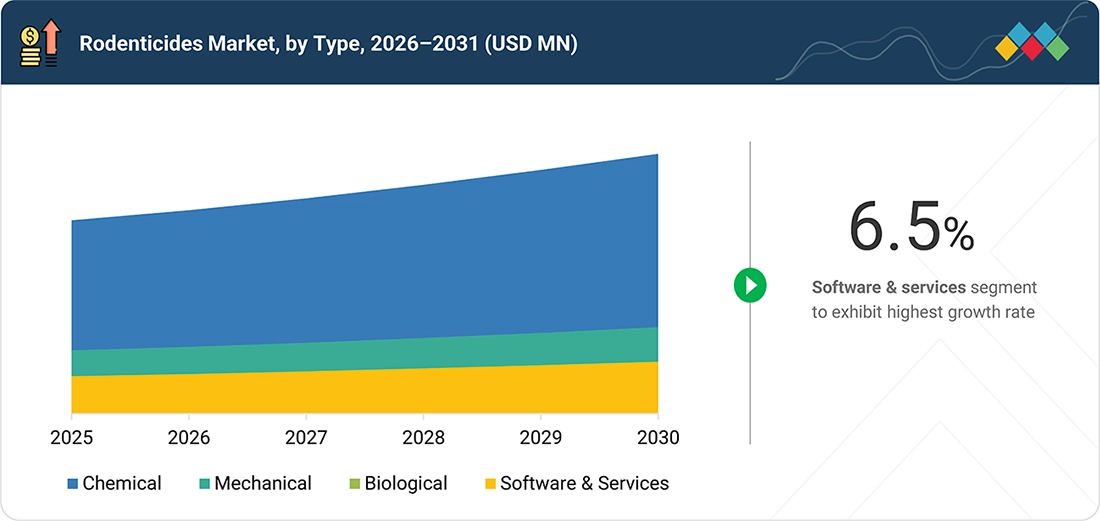Click the Mechanical legend label
Image resolution: width=1100 pixels, height=521 pixels.
coord(263,483)
